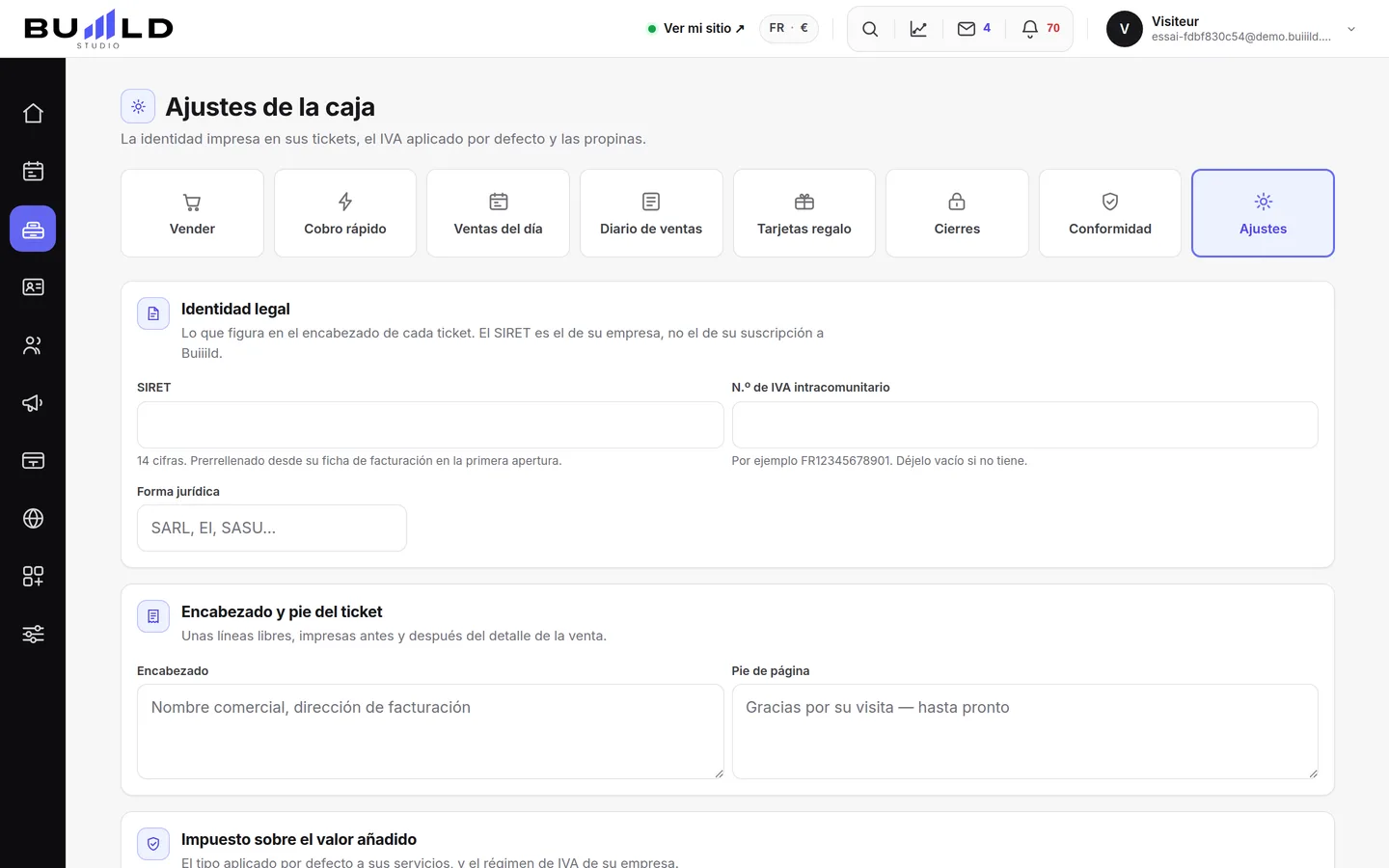Image resolution: width=1389 pixels, height=868 pixels.
Task: Click the email essai-fdbf830c54@demo address text
Action: [1241, 37]
